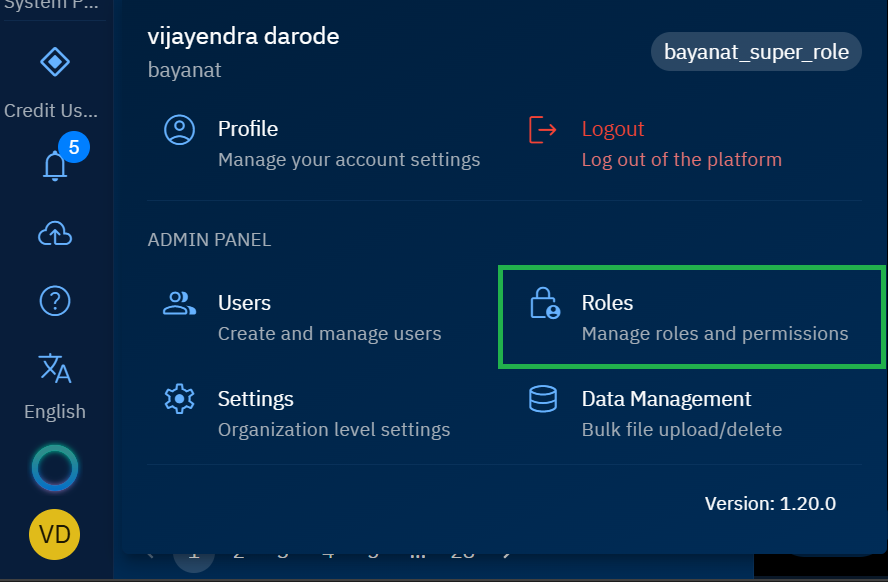Viewport: 888px width, 582px height.
Task: Click the Version: 1.20.0 text
Action: tap(769, 504)
